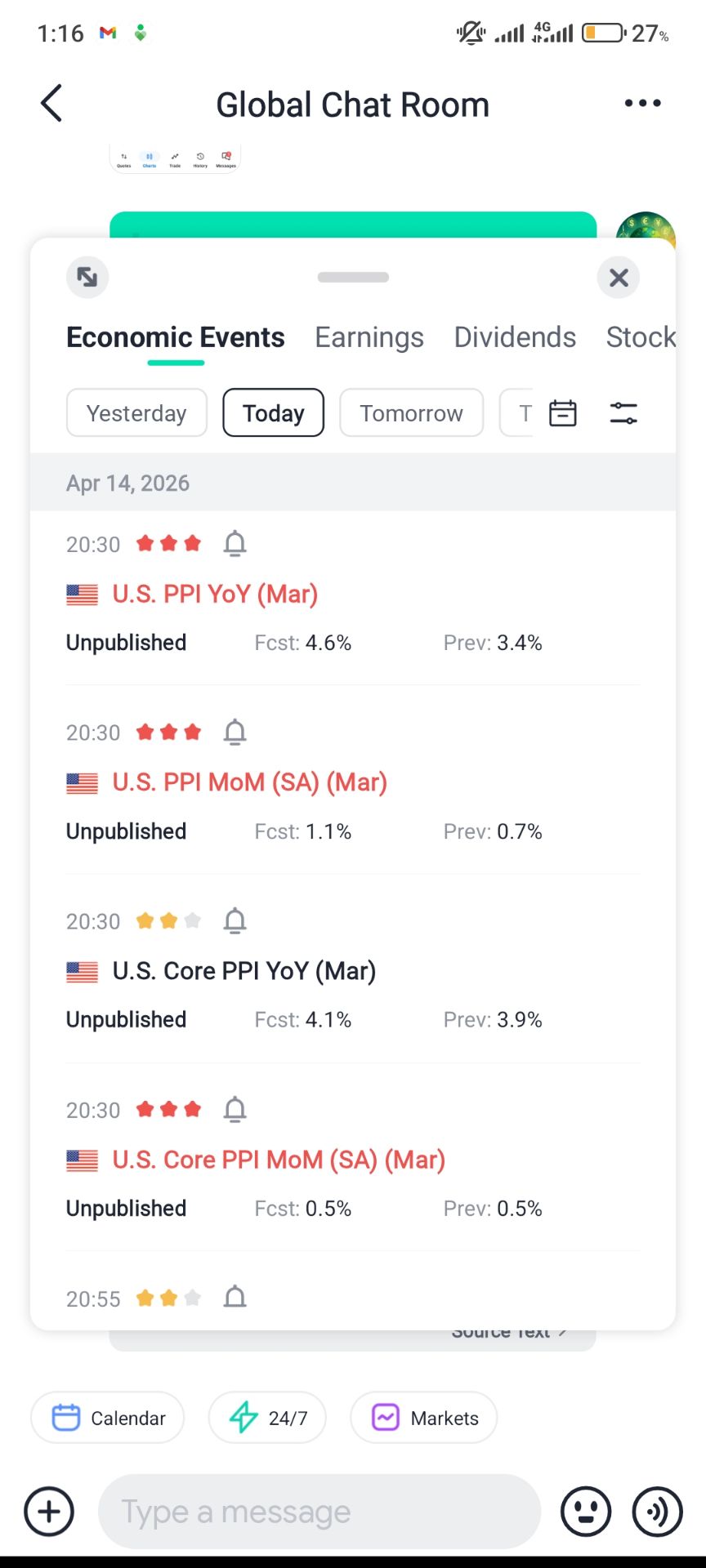Open the calendar date picker icon
The width and height of the screenshot is (706, 1568).
pyautogui.click(x=562, y=413)
